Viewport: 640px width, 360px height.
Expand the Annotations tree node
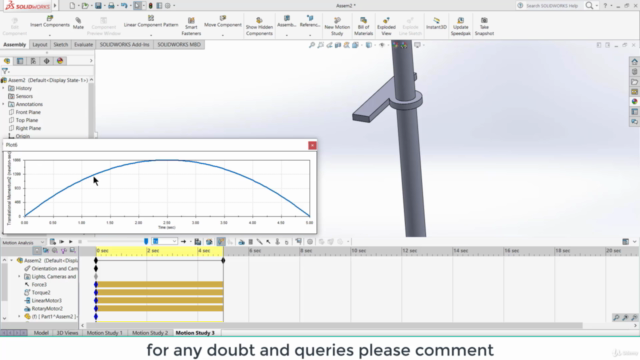point(4,104)
